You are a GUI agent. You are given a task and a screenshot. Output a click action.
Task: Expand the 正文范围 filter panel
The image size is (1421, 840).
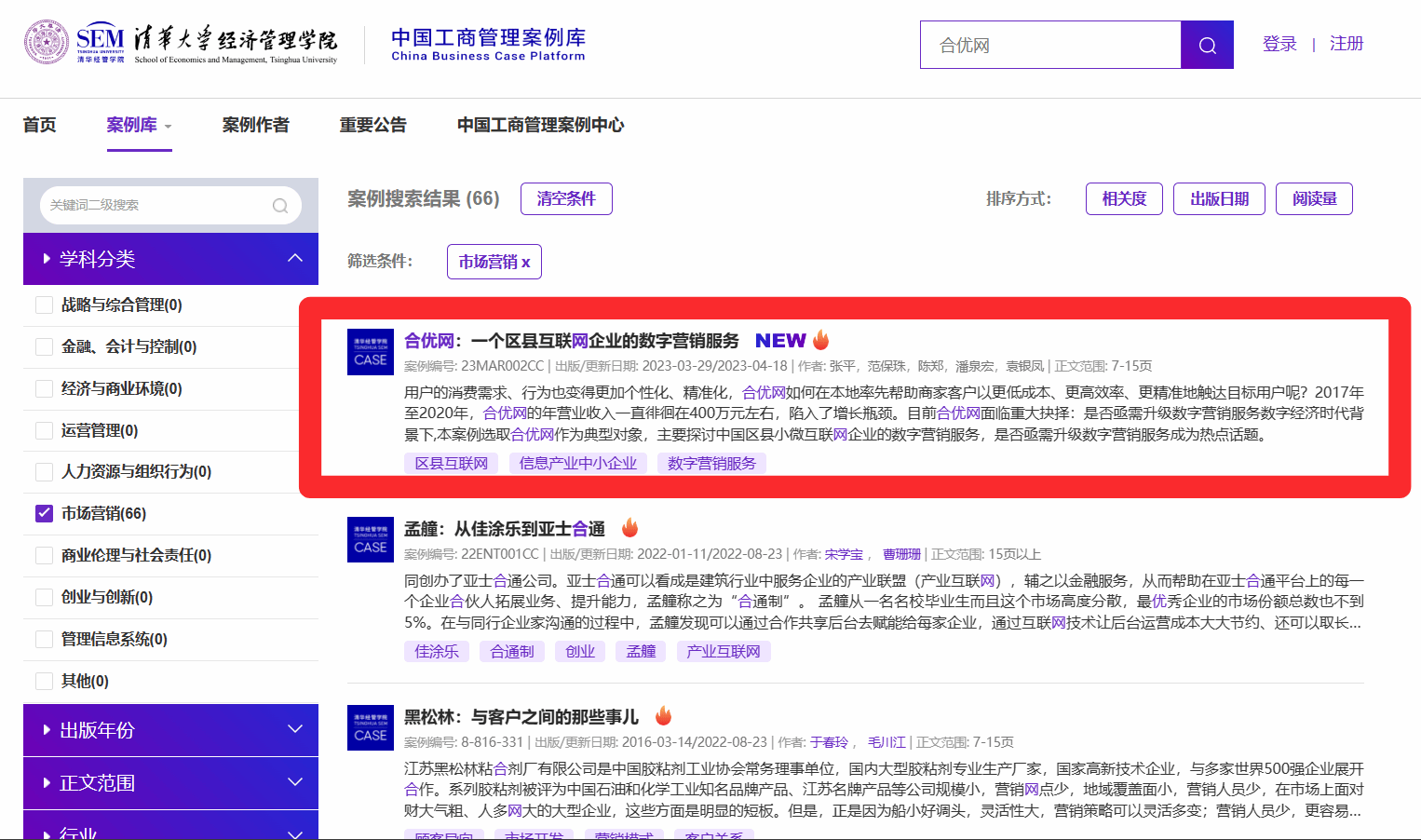click(295, 782)
